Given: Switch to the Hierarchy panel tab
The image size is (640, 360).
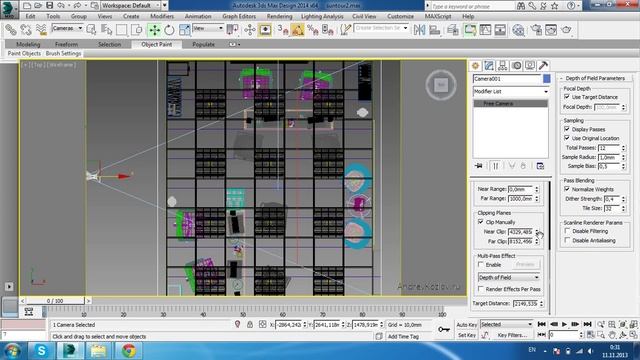Looking at the screenshot, I should [x=502, y=65].
